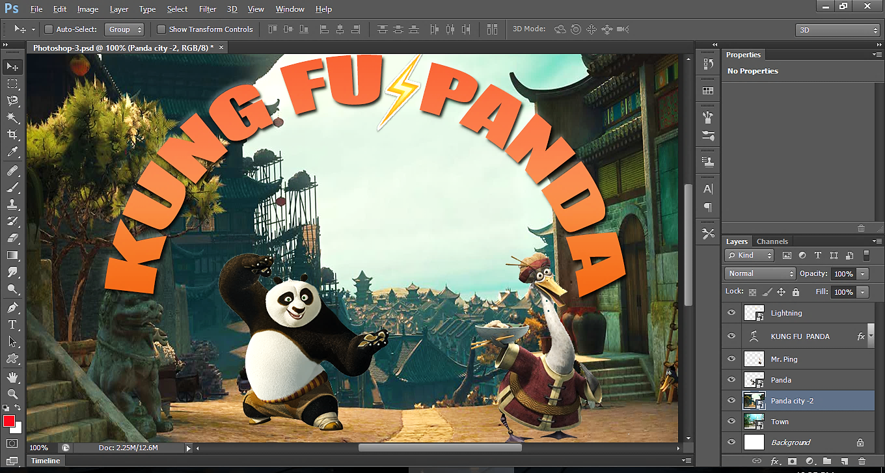The width and height of the screenshot is (886, 474).
Task: Open the Opacity slider dropdown arrow
Action: coord(863,273)
